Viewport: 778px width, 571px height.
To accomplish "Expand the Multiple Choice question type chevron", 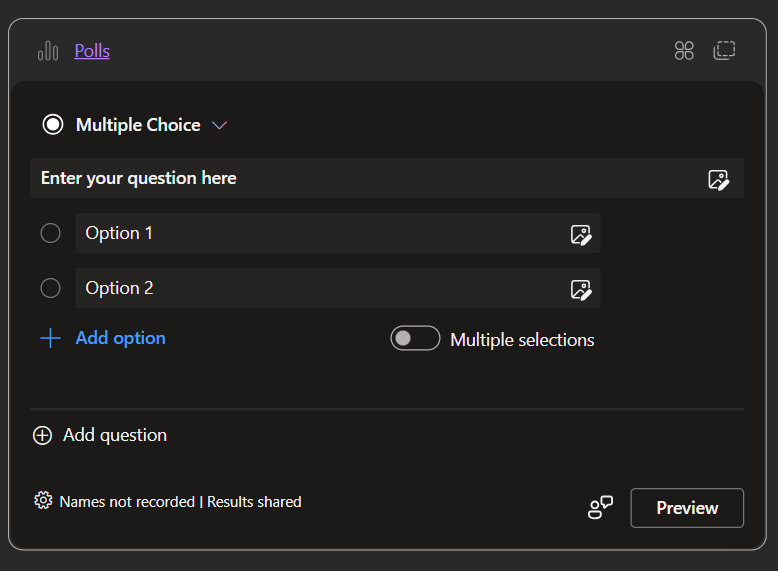I will pyautogui.click(x=220, y=125).
